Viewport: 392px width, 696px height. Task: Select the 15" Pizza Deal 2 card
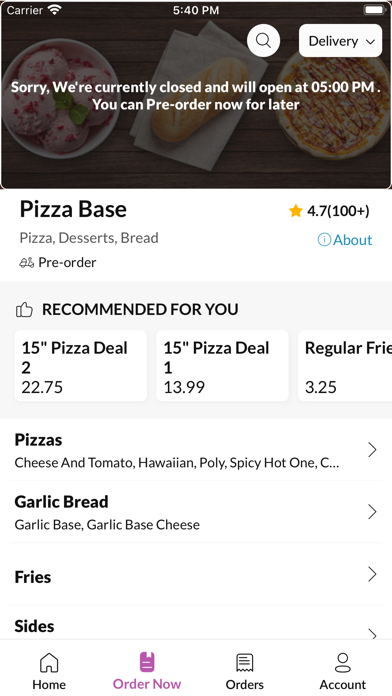point(81,366)
